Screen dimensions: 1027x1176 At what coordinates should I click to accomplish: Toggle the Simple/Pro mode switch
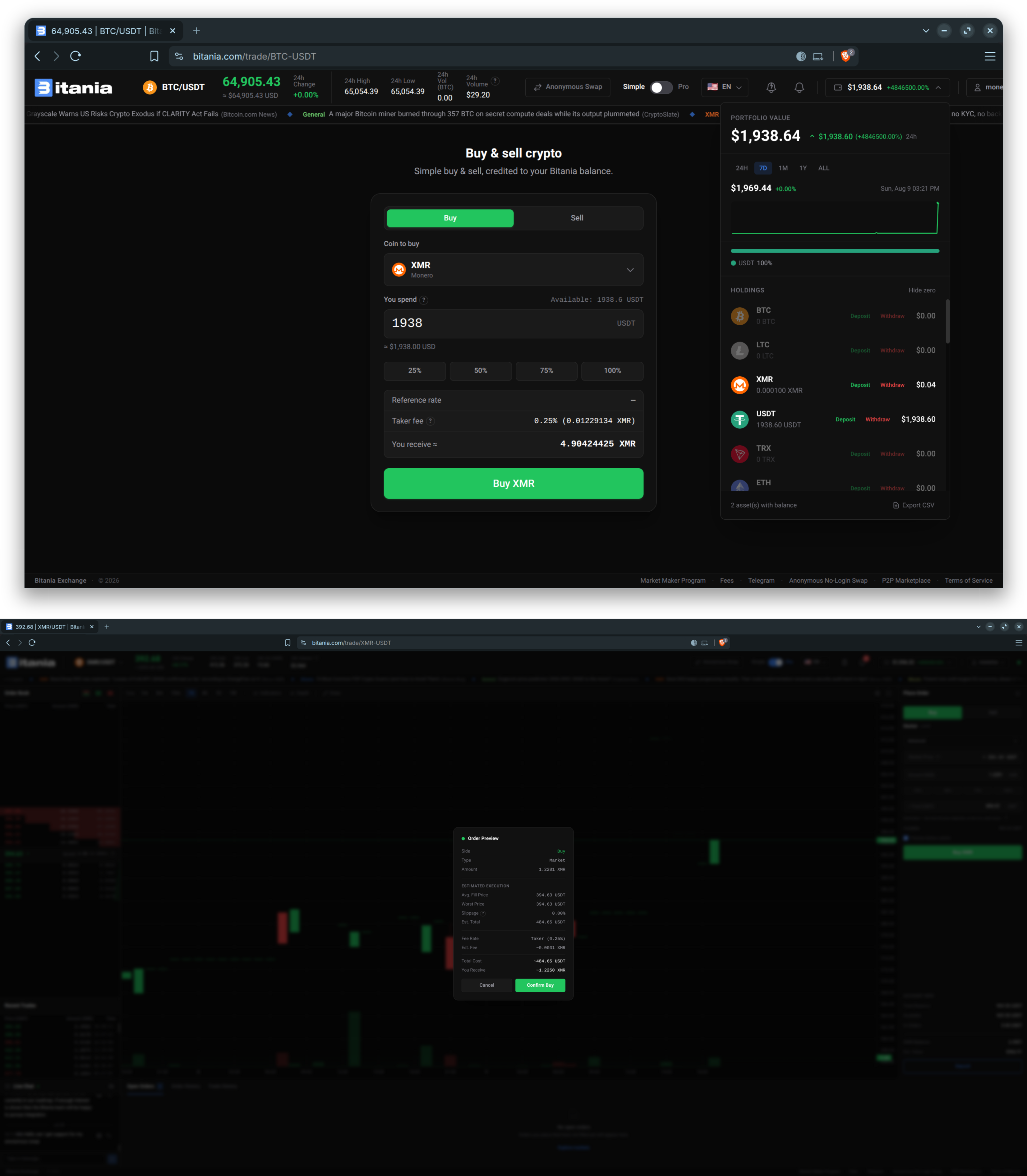(661, 87)
